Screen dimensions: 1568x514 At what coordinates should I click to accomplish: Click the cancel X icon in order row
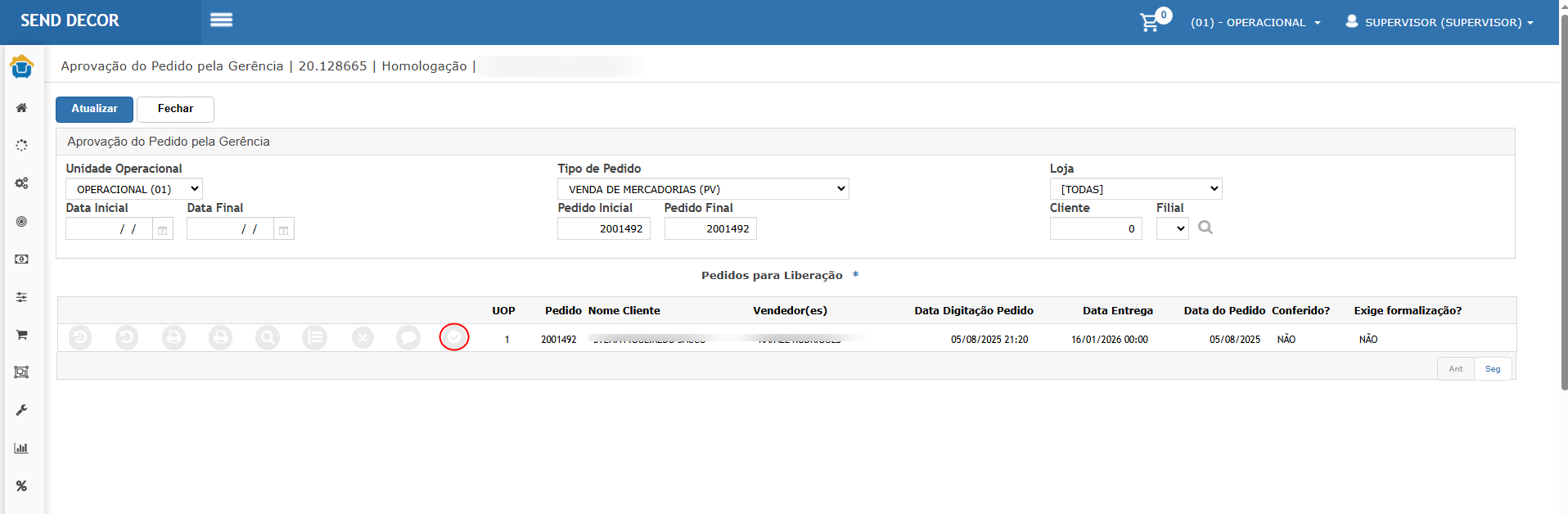point(363,337)
